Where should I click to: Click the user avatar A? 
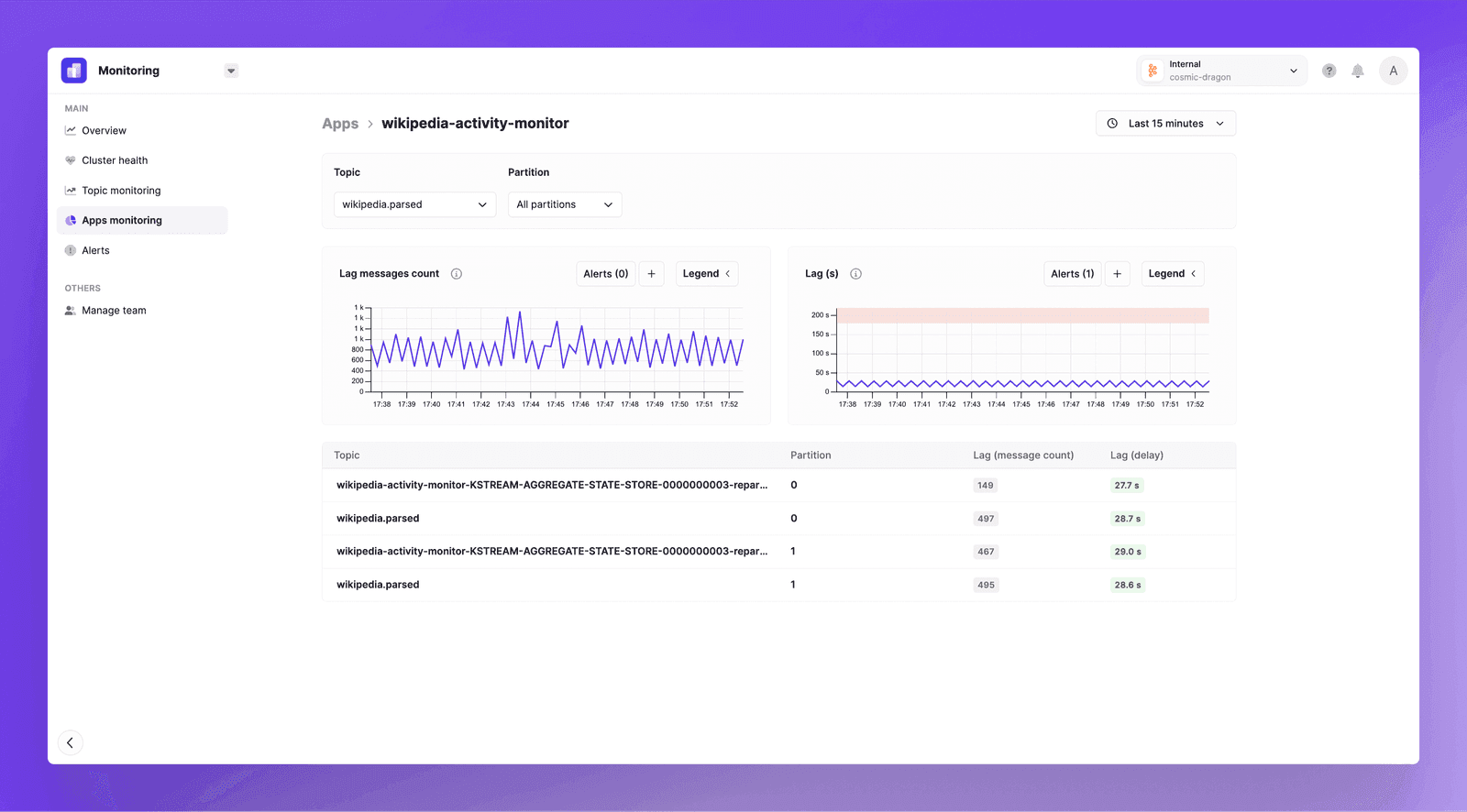(x=1393, y=71)
